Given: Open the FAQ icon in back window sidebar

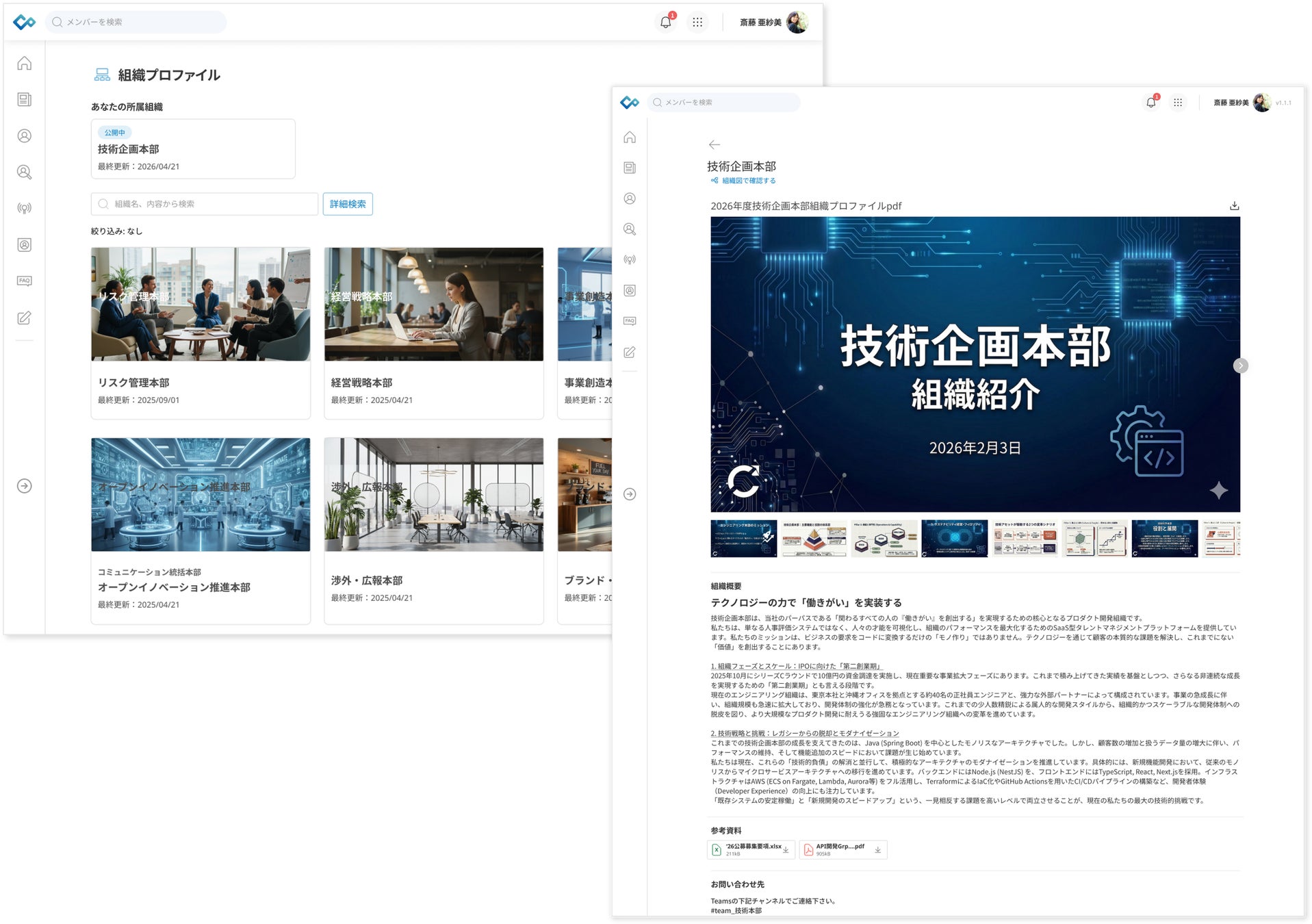Looking at the screenshot, I should tap(25, 281).
